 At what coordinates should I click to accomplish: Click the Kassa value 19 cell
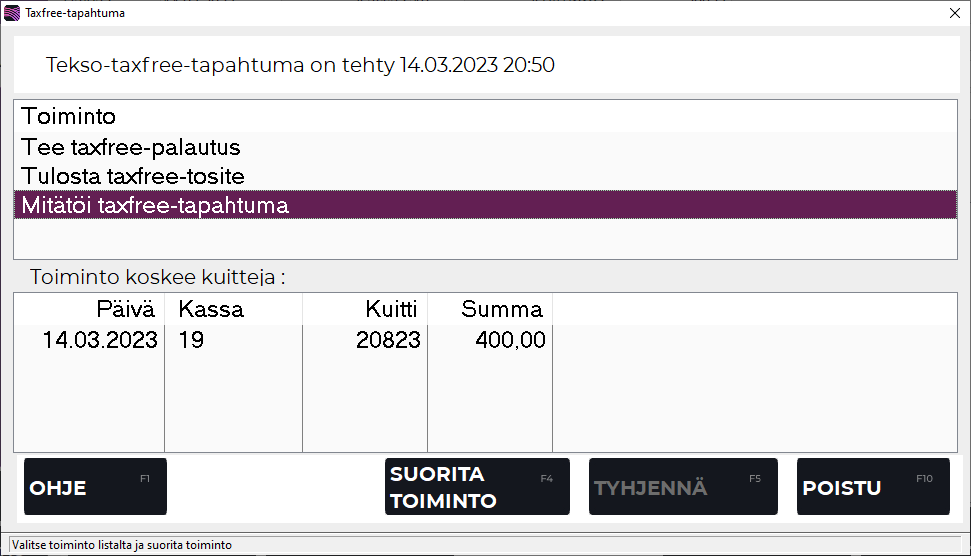click(192, 340)
